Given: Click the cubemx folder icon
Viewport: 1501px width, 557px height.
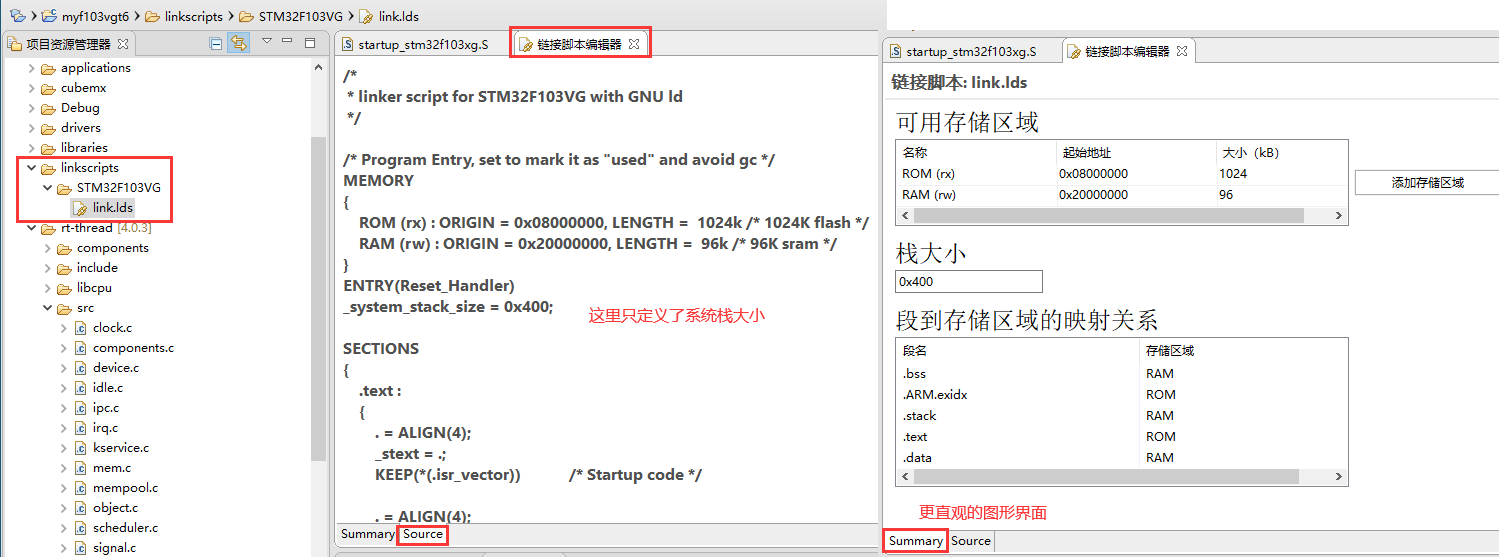Looking at the screenshot, I should (x=48, y=88).
